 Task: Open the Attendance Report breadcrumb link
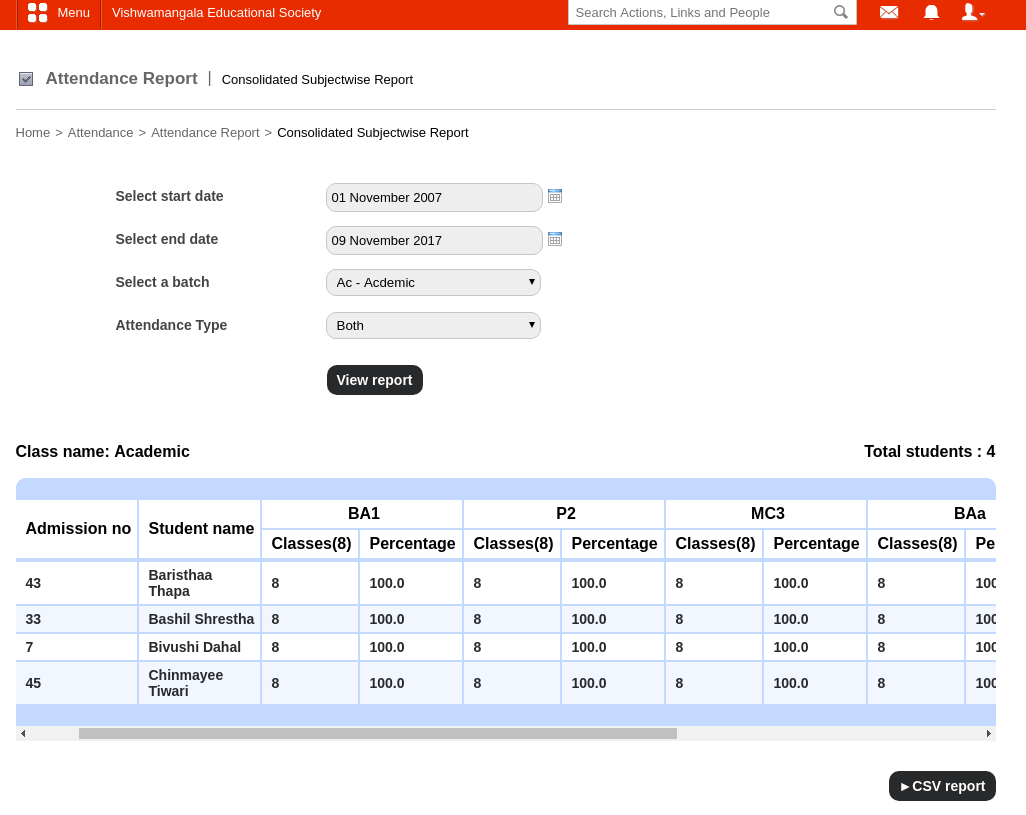point(205,133)
